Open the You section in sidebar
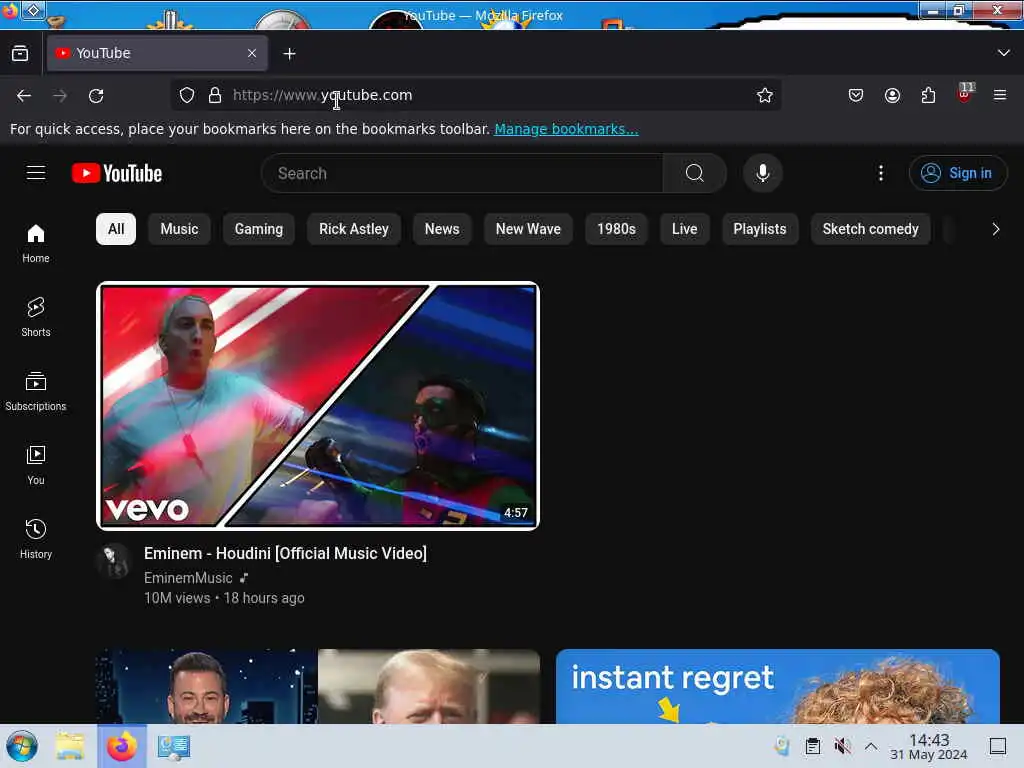Image resolution: width=1024 pixels, height=768 pixels. tap(36, 465)
